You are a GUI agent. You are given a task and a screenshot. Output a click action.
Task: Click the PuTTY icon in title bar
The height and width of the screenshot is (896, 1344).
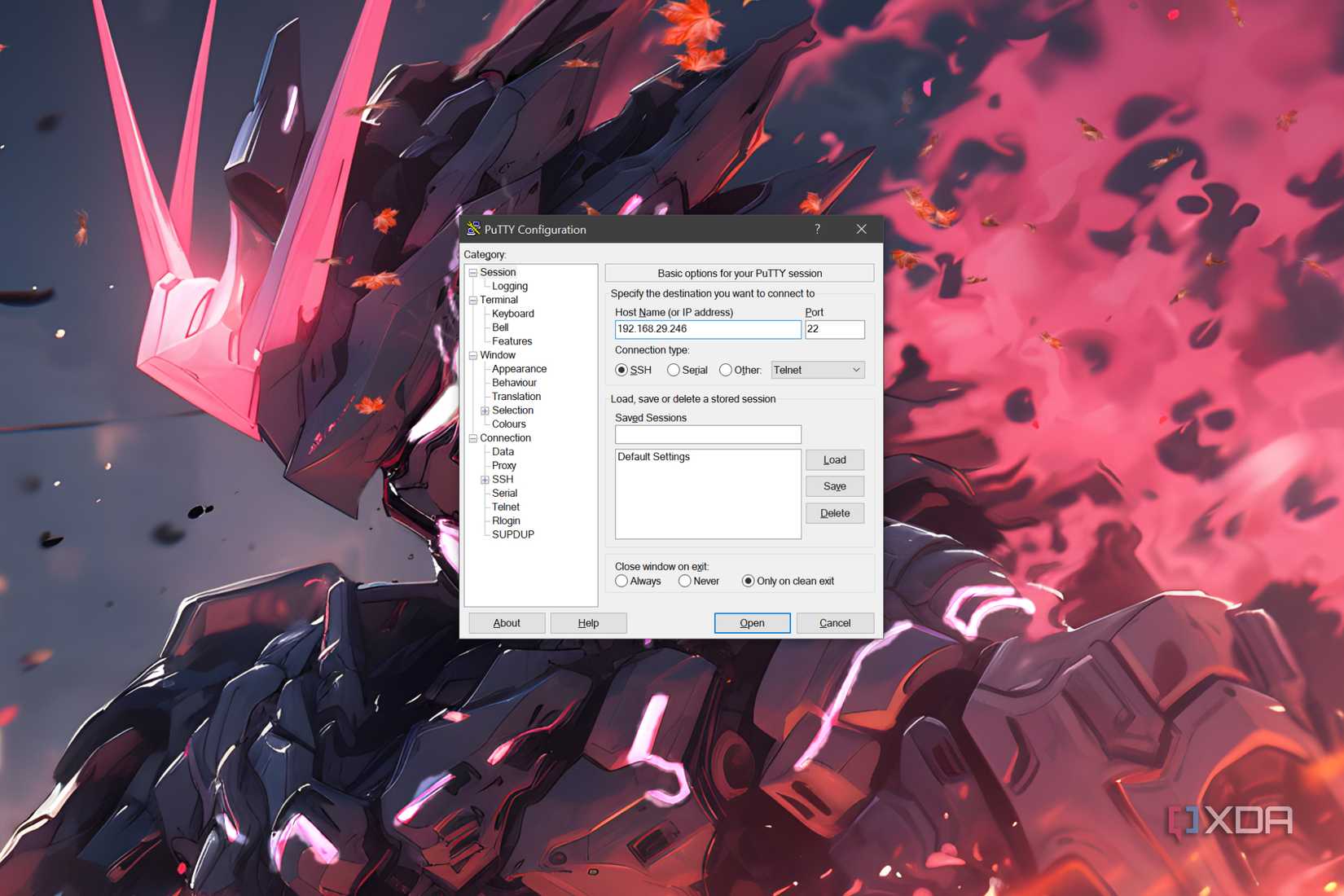tap(473, 229)
